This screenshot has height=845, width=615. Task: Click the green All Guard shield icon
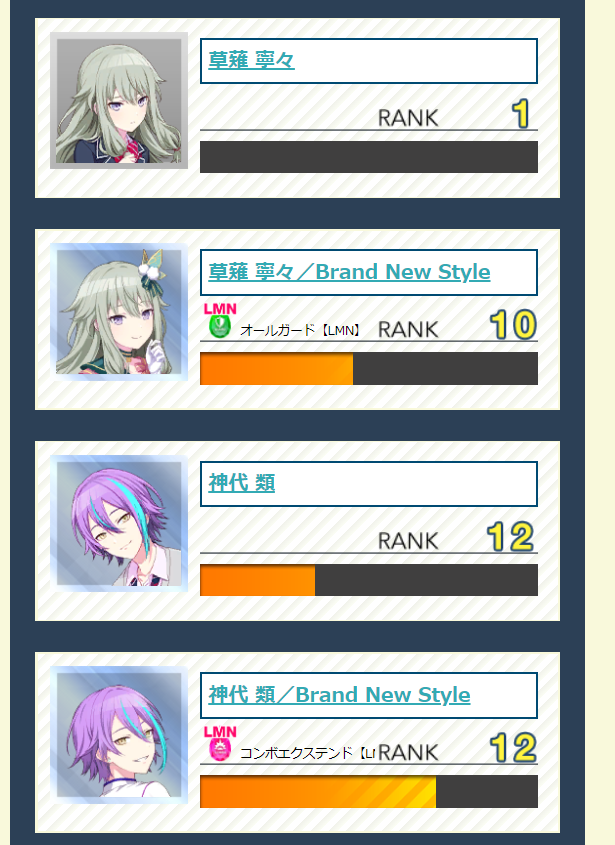pyautogui.click(x=219, y=327)
